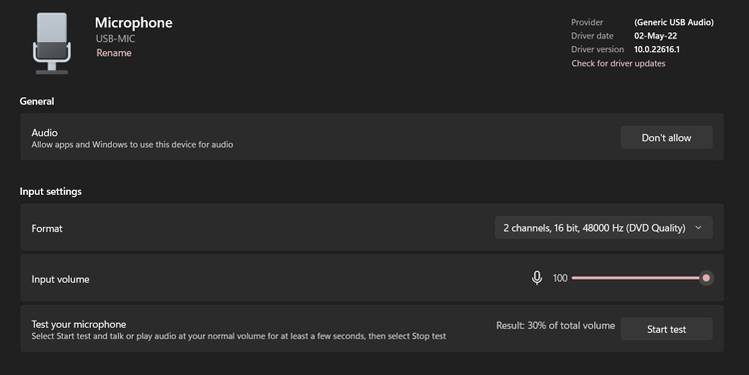
Task: Click the Provider label
Action: (587, 22)
